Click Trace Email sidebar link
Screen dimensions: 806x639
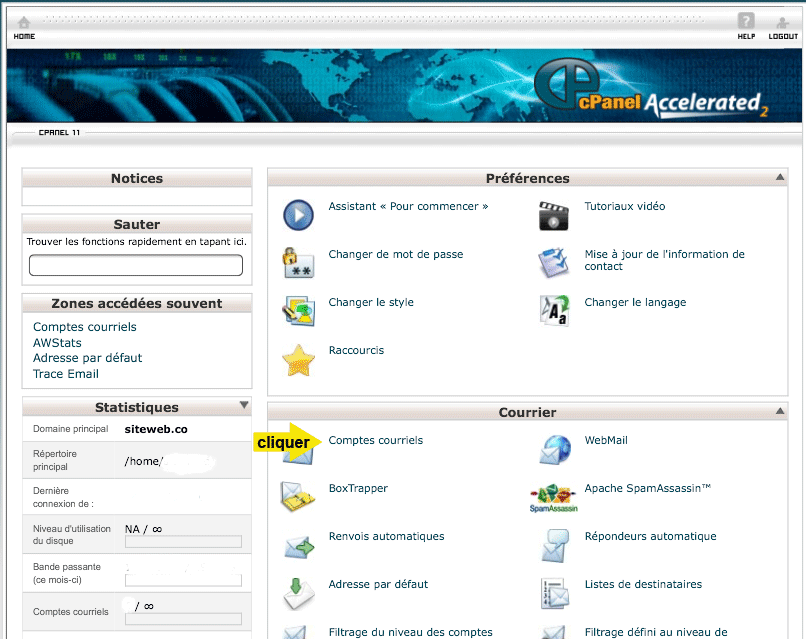pos(66,374)
